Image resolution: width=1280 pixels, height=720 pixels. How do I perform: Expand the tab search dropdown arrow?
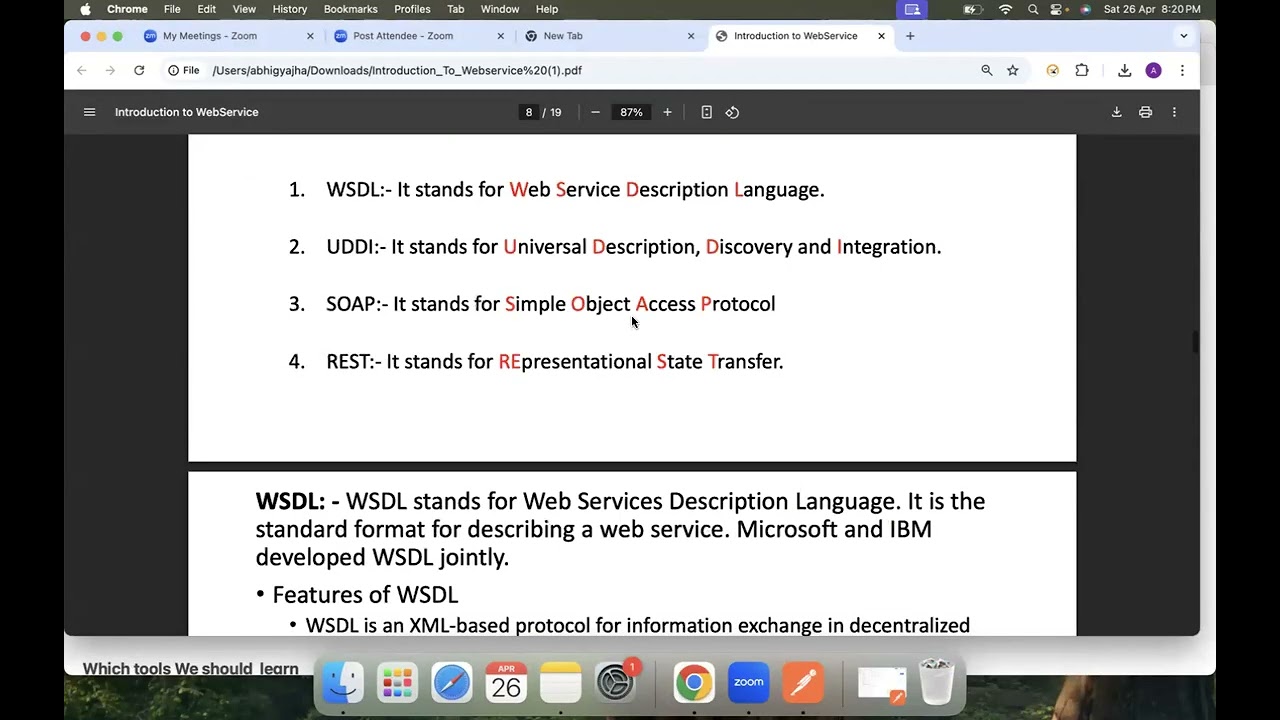(1184, 36)
